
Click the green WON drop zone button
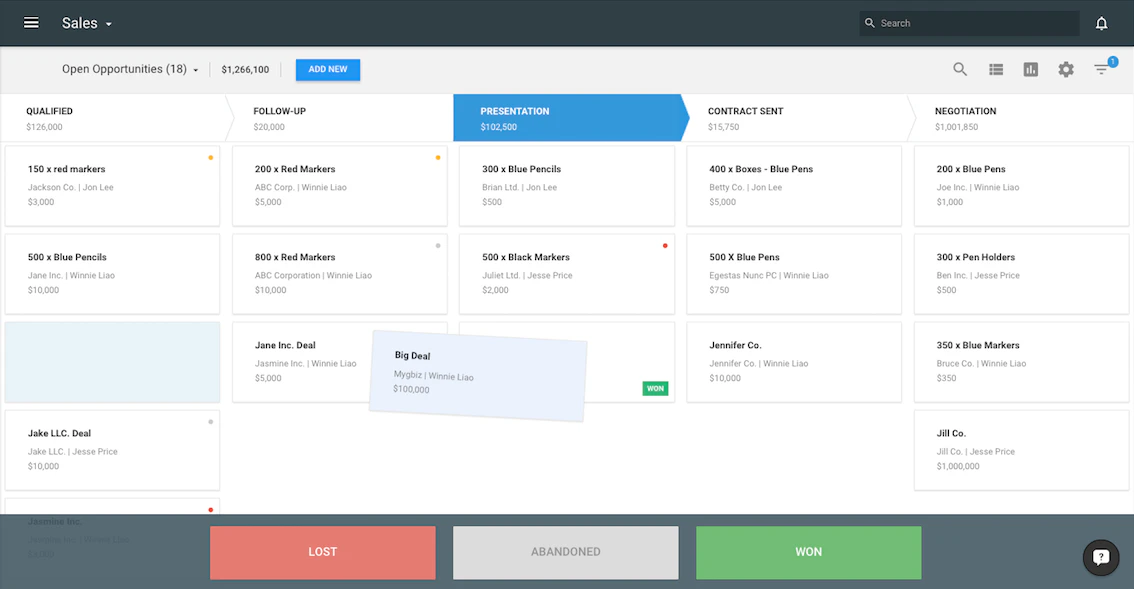(809, 552)
